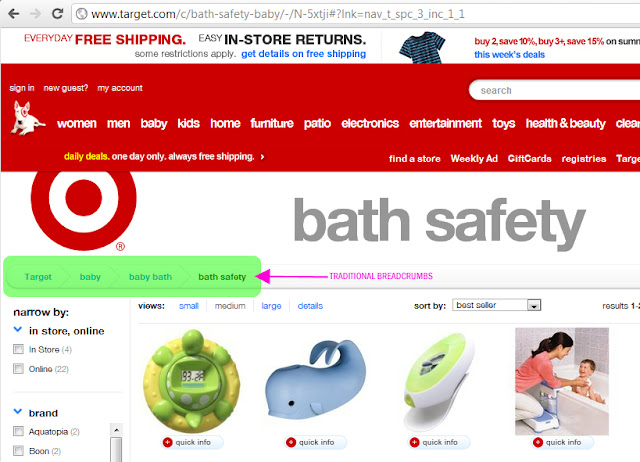Image resolution: width=640 pixels, height=462 pixels.
Task: Click get details on free shipping link
Action: (x=303, y=54)
